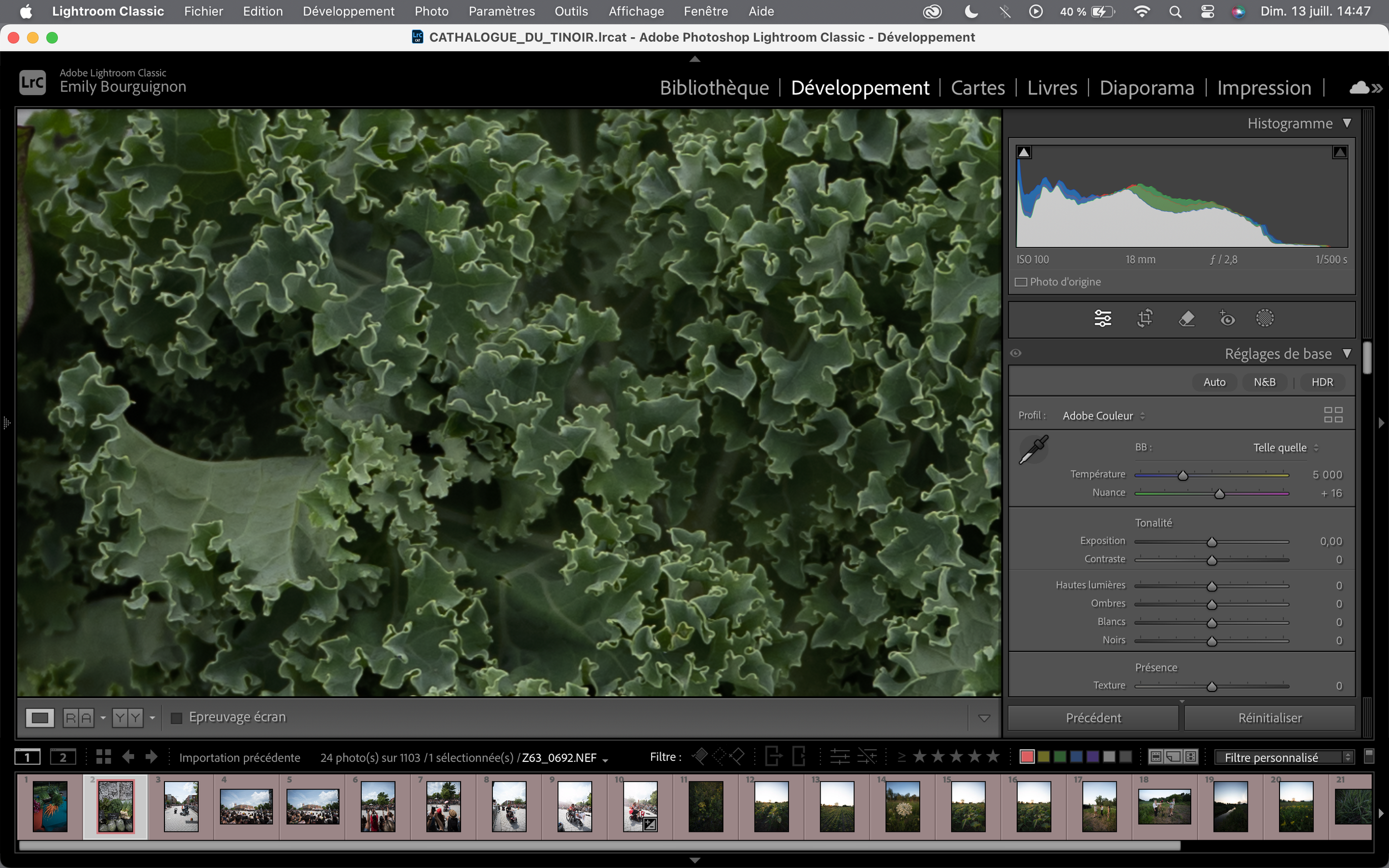Click the Réinitialiser button
Viewport: 1389px width, 868px height.
coord(1269,718)
